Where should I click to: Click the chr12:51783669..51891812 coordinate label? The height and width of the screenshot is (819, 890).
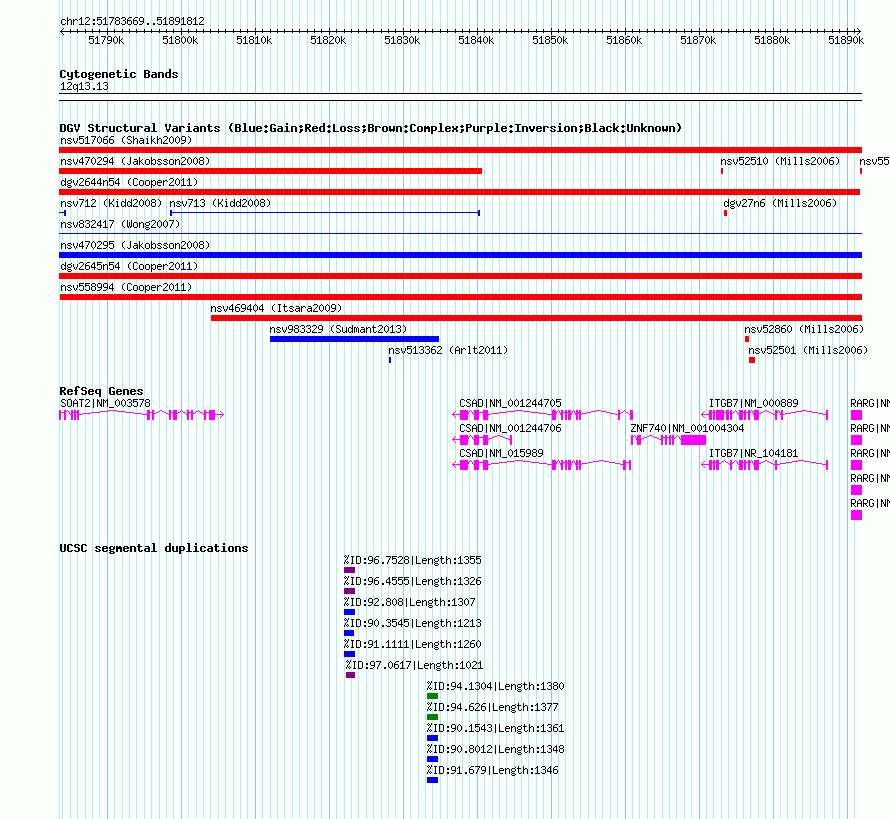tap(132, 21)
